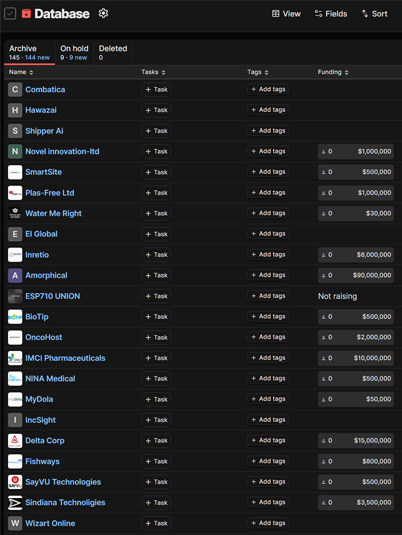This screenshot has height=535, width=402.
Task: Click the IncSight avatar icon
Action: pos(15,420)
